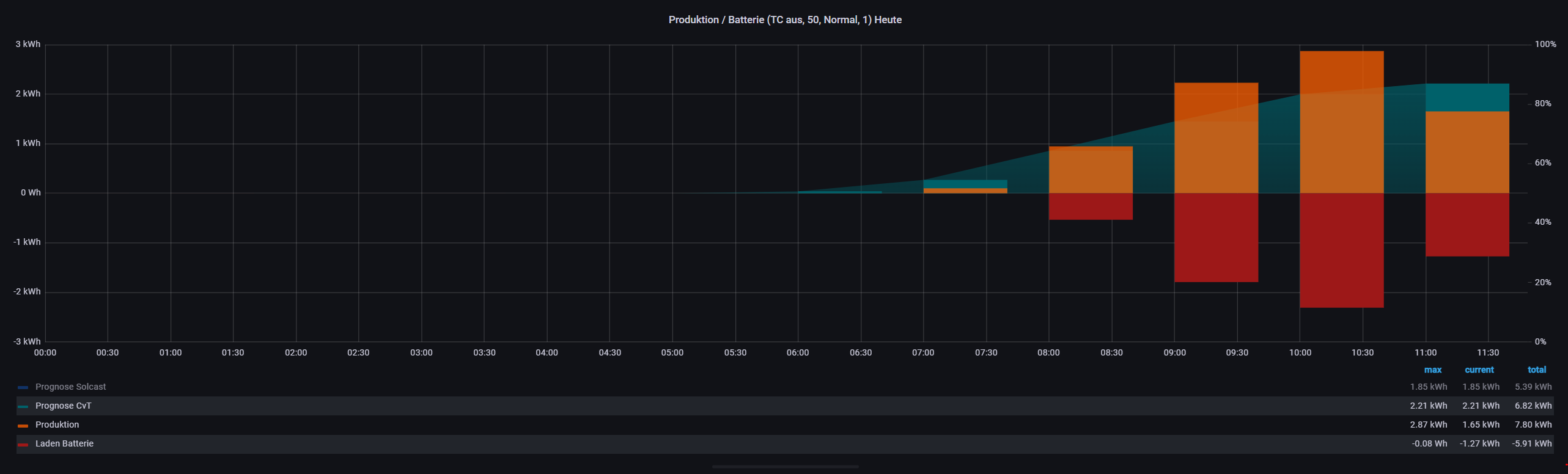Screen dimensions: 1568x474
Task: Click the teal forecast bar top at 11:00
Action: point(1467,97)
